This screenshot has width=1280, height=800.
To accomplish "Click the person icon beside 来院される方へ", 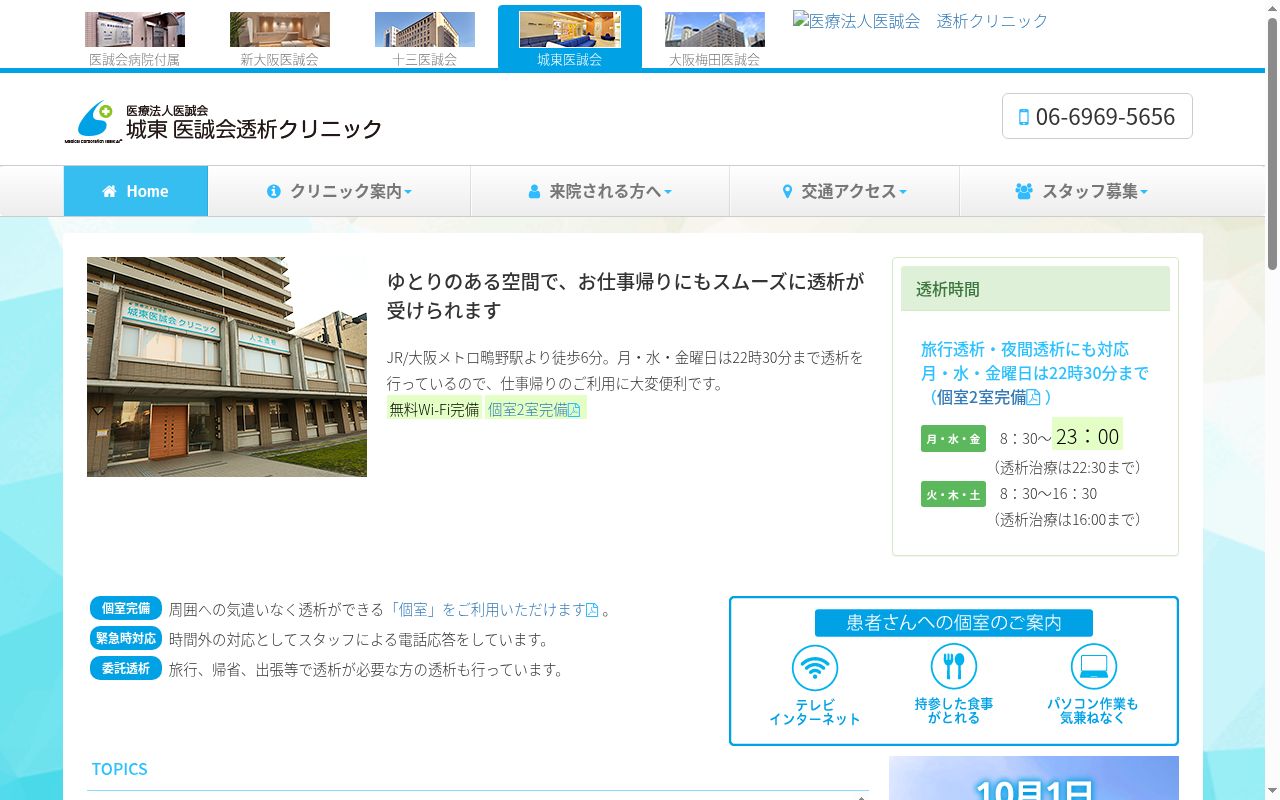I will pyautogui.click(x=534, y=191).
